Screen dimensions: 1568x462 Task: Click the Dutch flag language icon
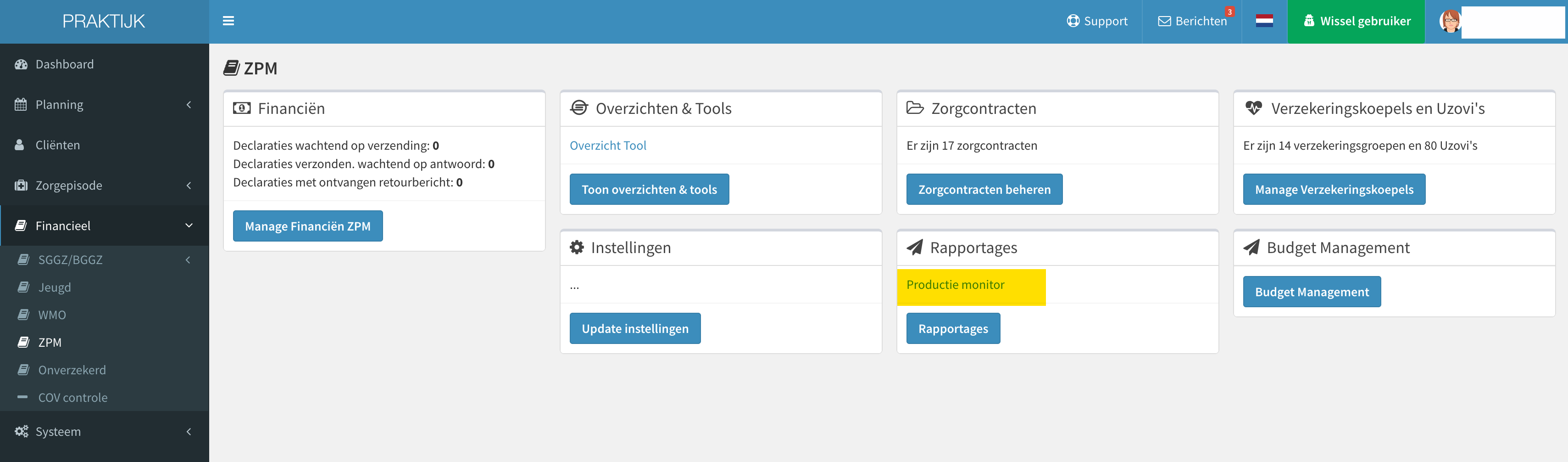coord(1264,21)
